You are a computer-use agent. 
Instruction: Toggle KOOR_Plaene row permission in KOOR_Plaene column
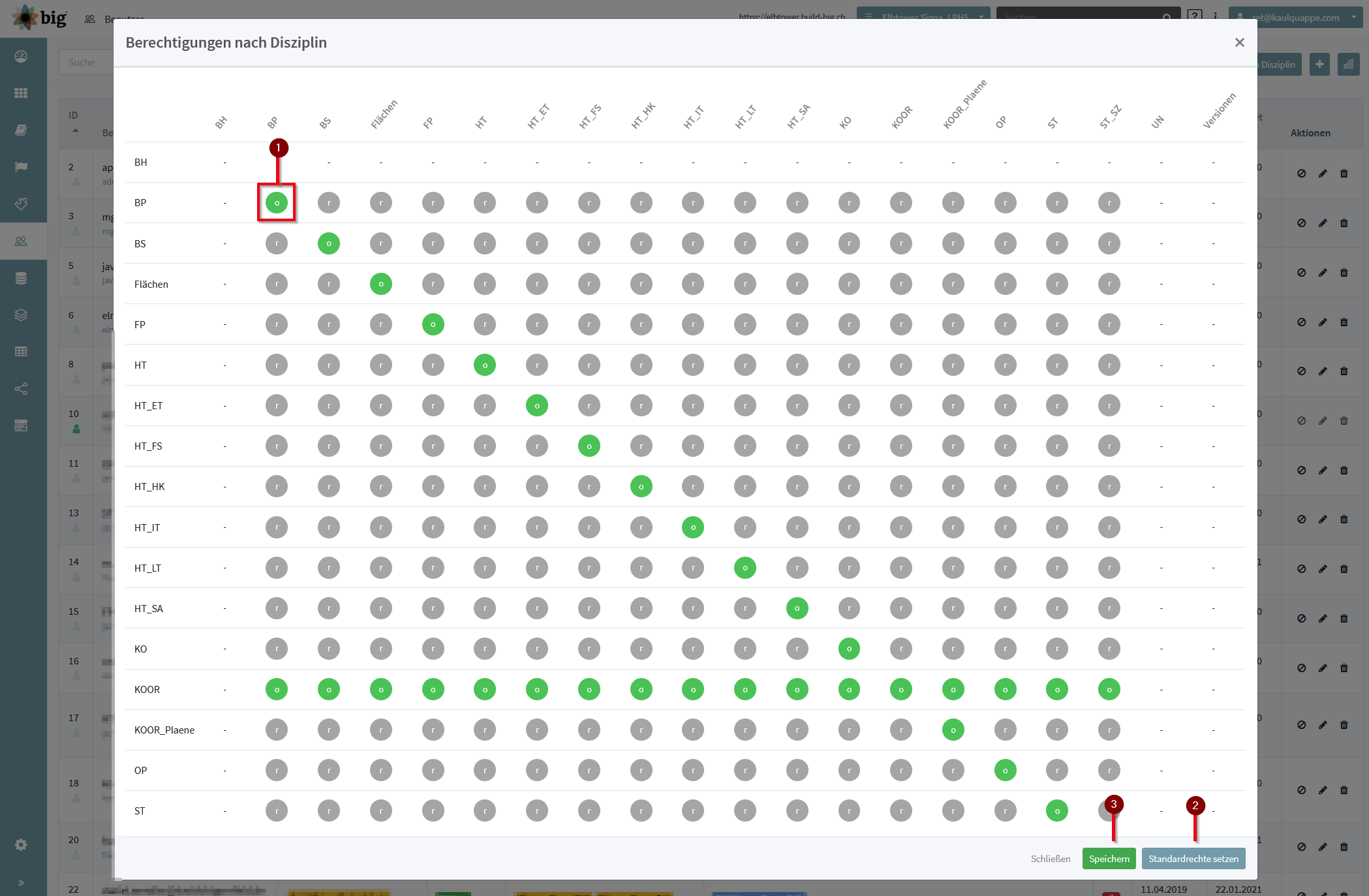(953, 730)
